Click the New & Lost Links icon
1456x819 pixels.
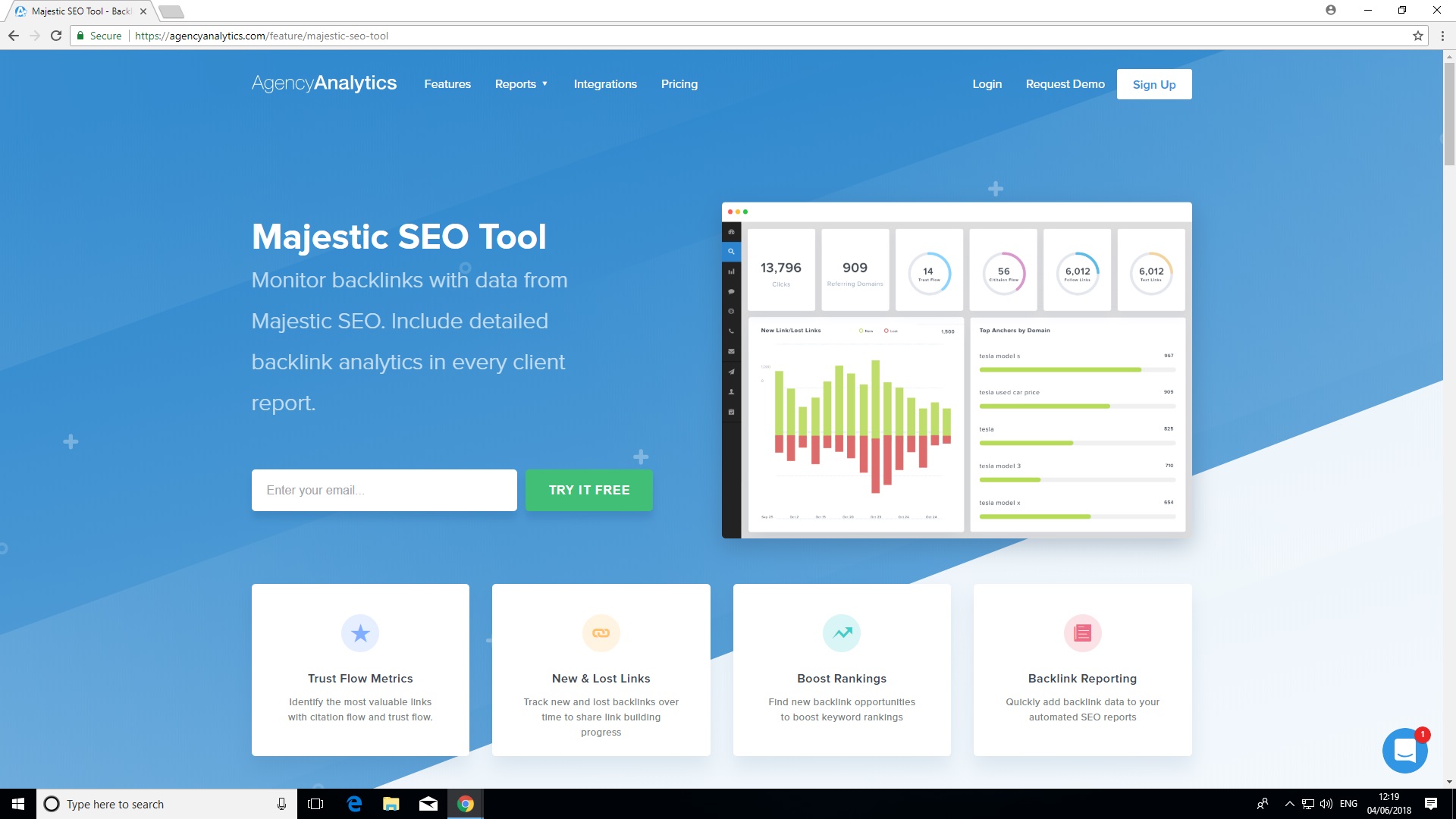[x=601, y=632]
